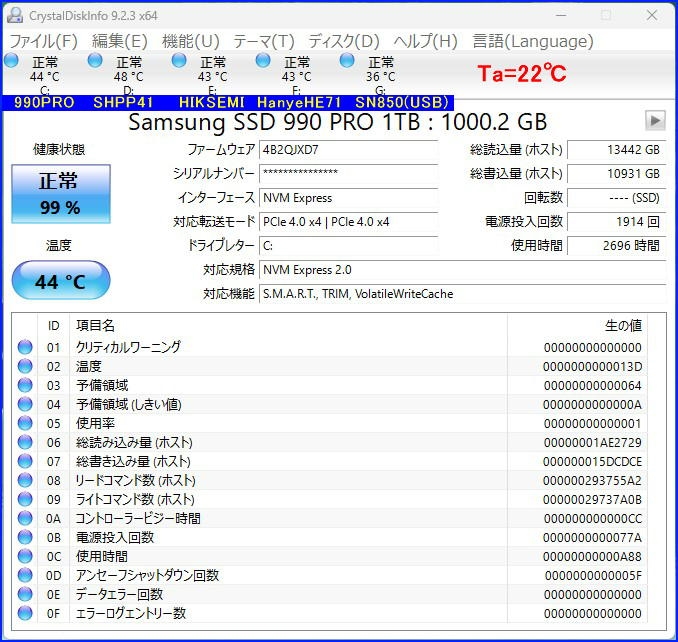The width and height of the screenshot is (678, 642).
Task: Click status orb for 0E データエラー回数
Action: coord(25,594)
